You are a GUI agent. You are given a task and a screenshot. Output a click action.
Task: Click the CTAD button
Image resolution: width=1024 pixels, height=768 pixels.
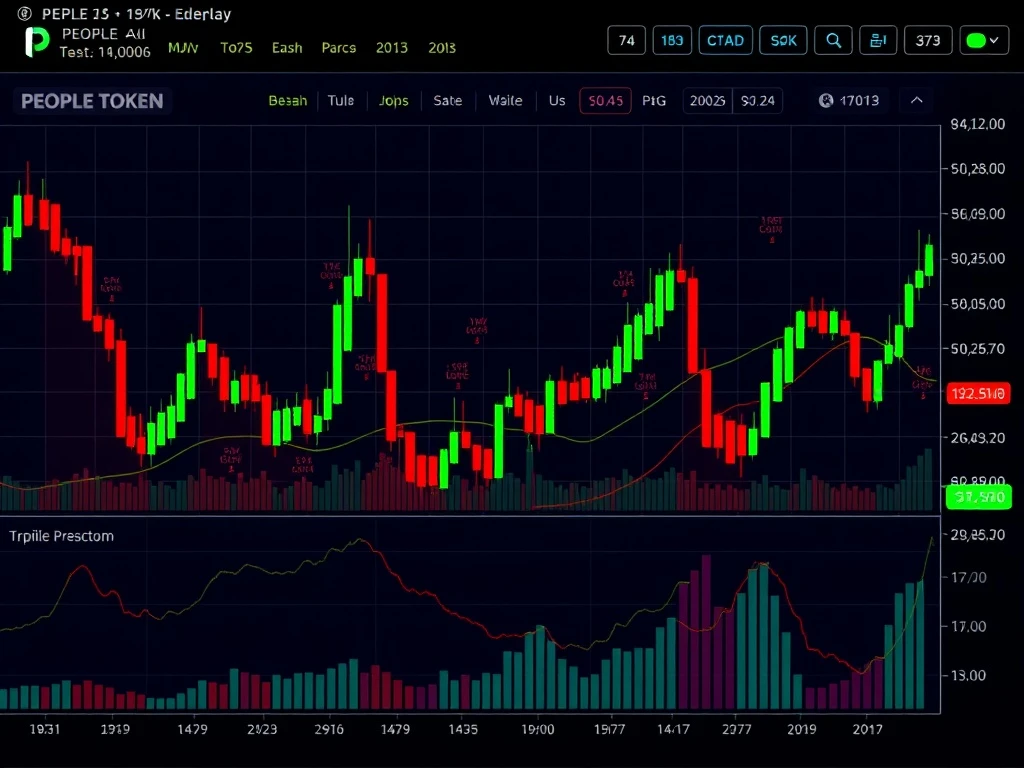[726, 40]
